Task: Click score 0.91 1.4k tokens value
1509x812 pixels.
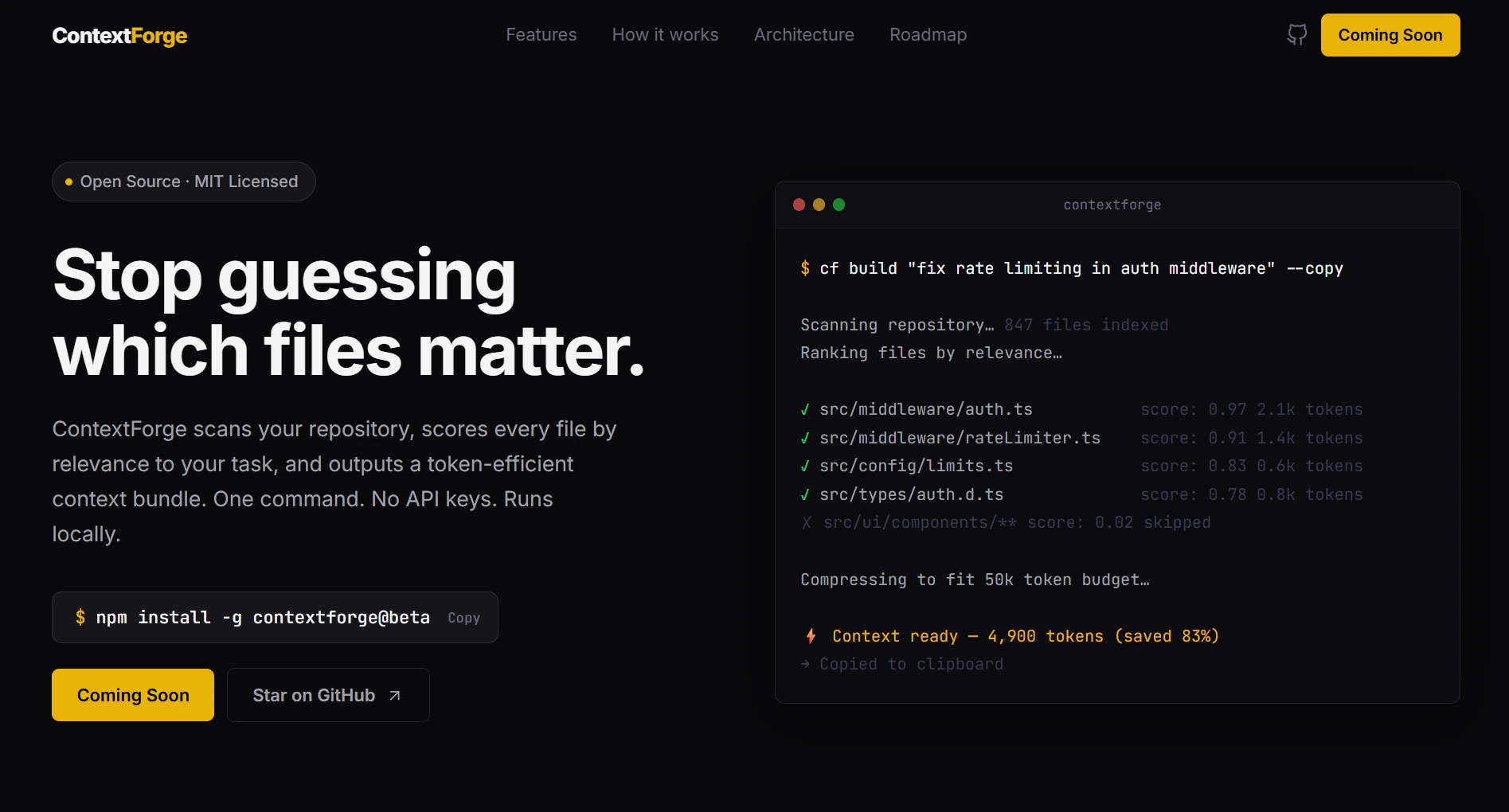Action: 1252,438
